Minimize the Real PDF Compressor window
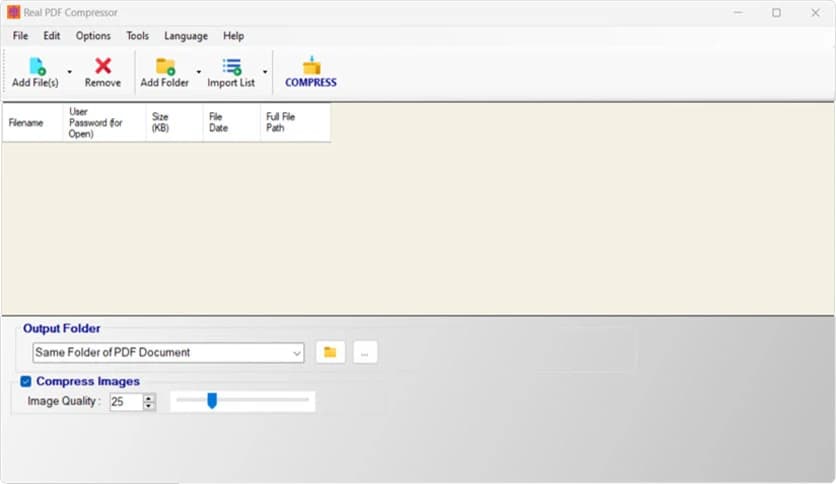 pos(738,12)
